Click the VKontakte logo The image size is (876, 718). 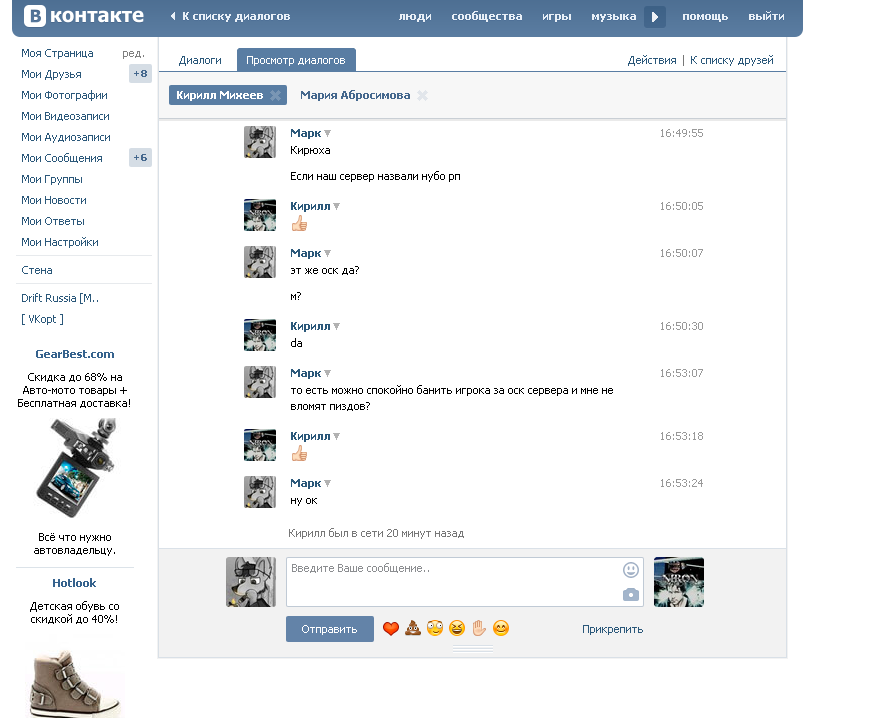coord(84,16)
